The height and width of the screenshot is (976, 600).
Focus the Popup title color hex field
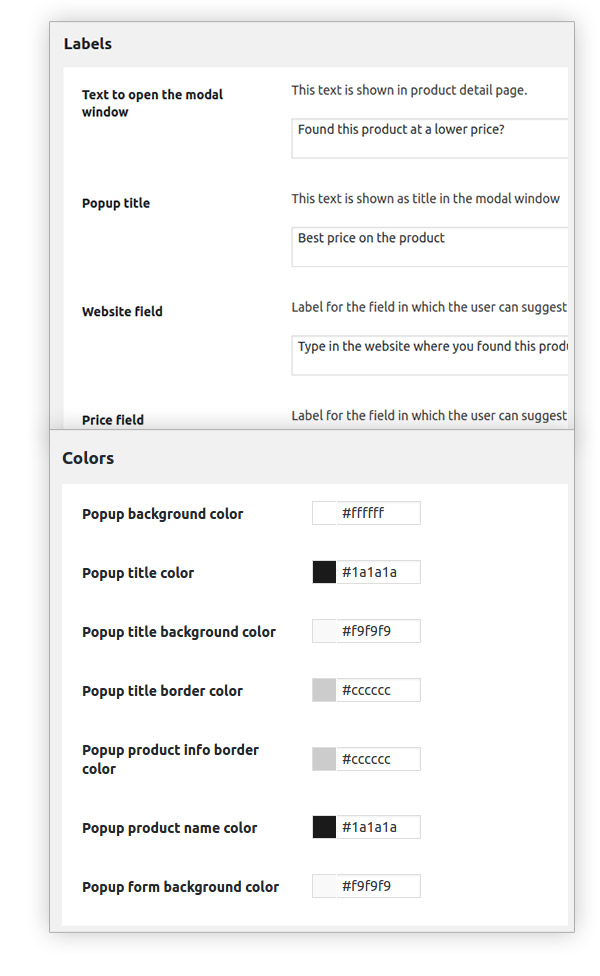pos(378,572)
